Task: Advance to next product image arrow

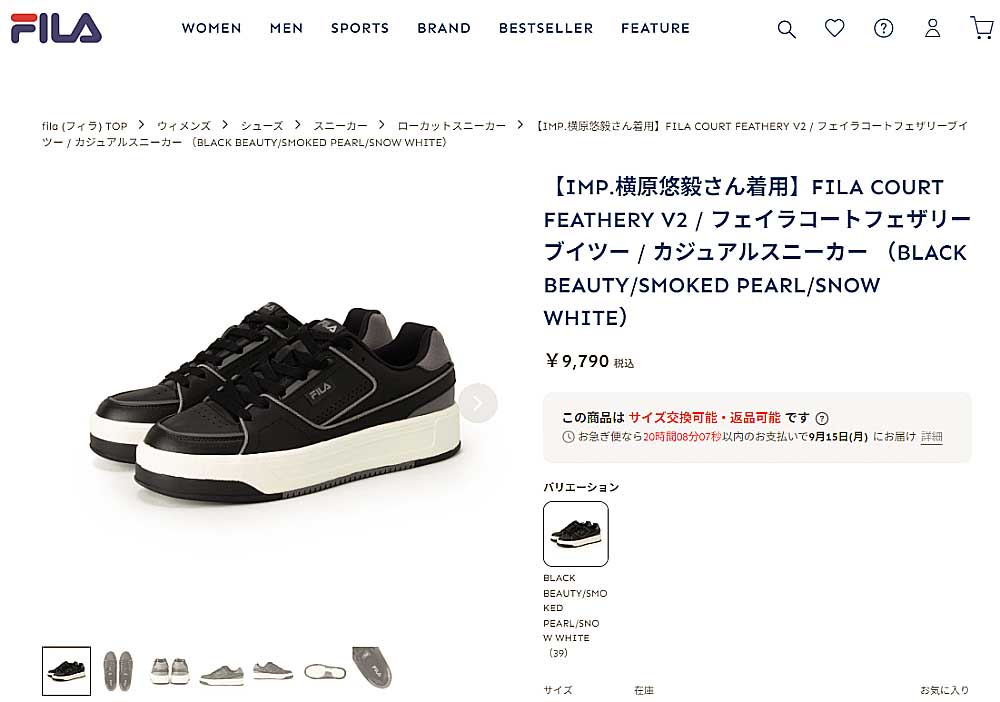Action: point(478,403)
